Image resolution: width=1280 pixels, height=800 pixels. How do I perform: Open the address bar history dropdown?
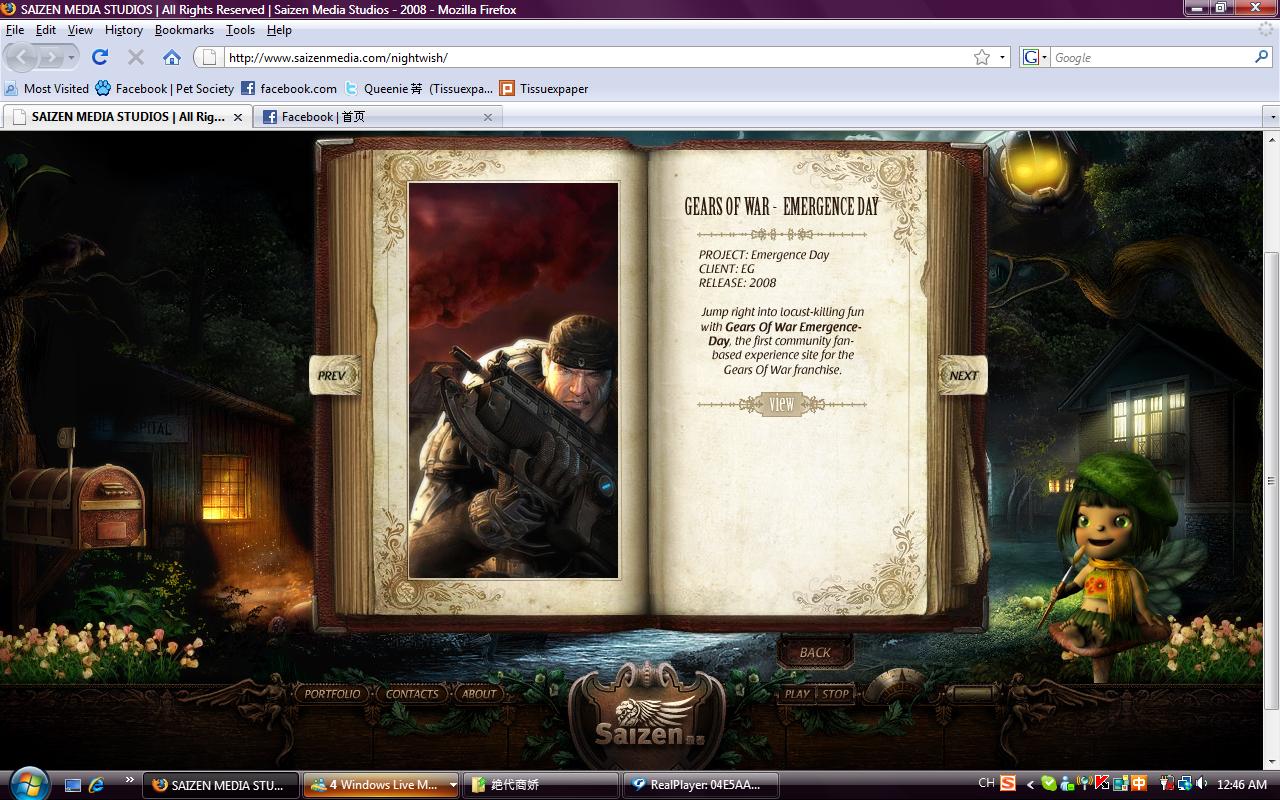click(1002, 57)
